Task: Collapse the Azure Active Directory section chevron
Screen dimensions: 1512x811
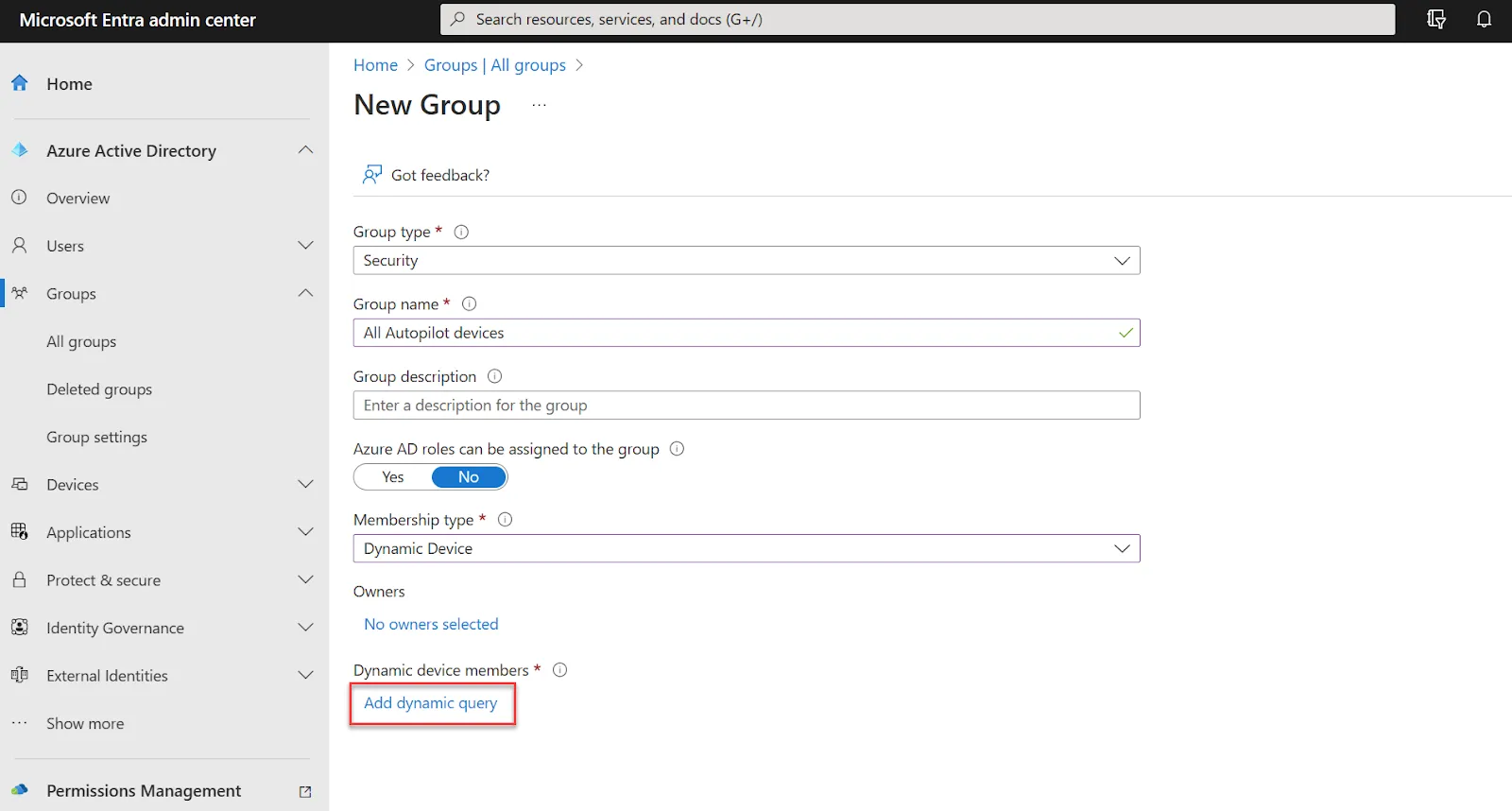Action: 305,150
